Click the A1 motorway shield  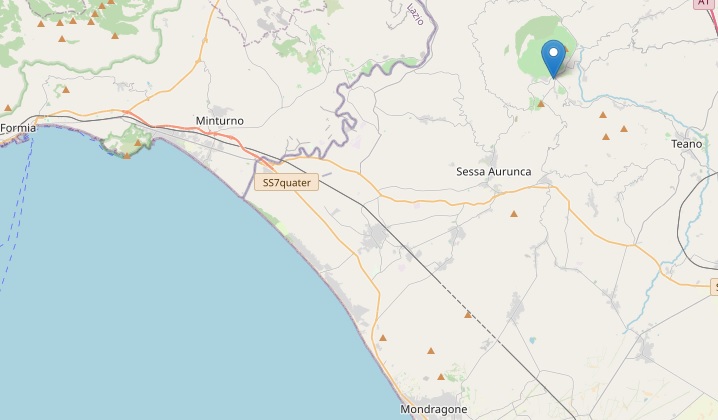pos(704,3)
